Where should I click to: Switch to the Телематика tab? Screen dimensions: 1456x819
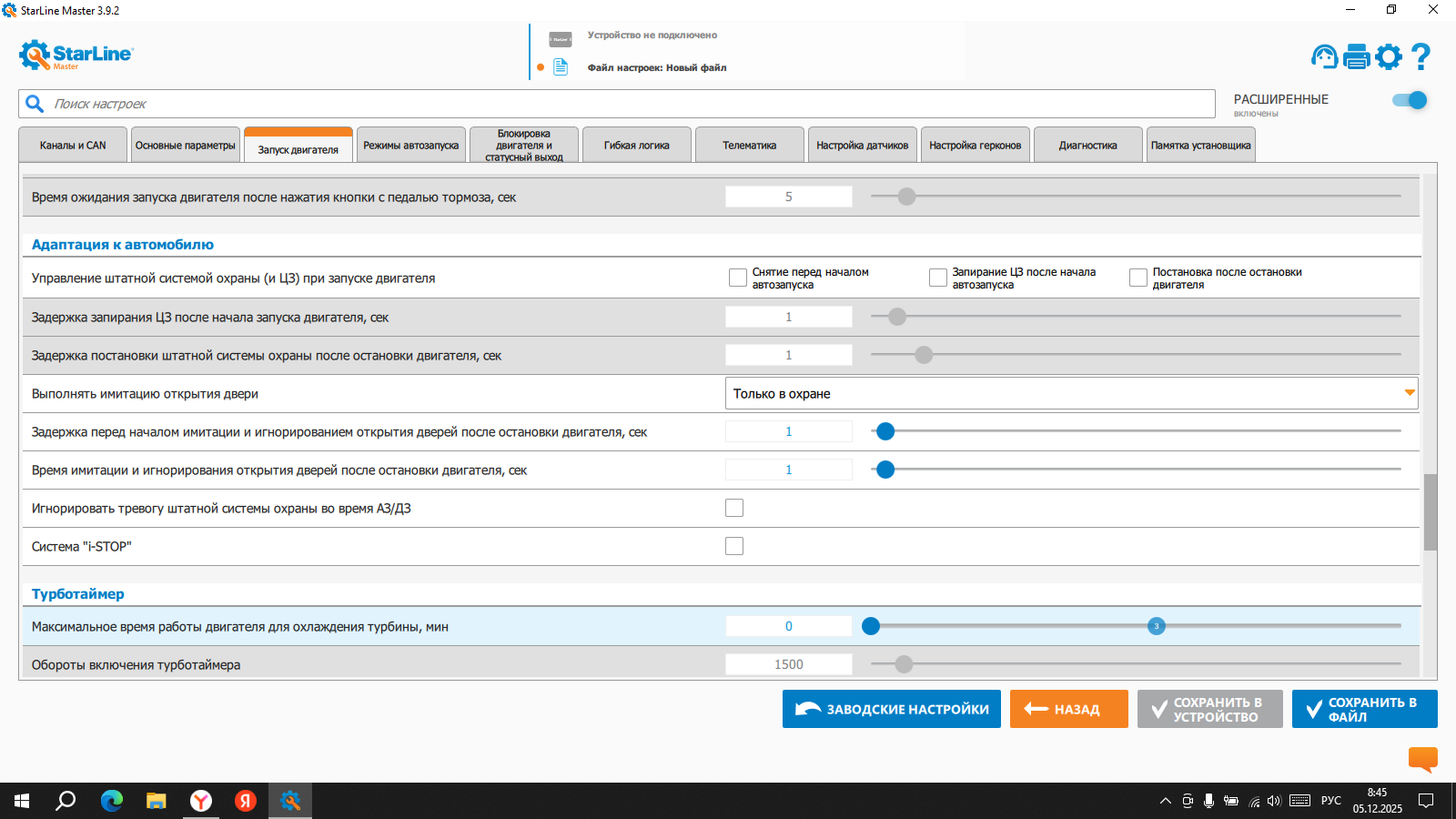point(749,146)
